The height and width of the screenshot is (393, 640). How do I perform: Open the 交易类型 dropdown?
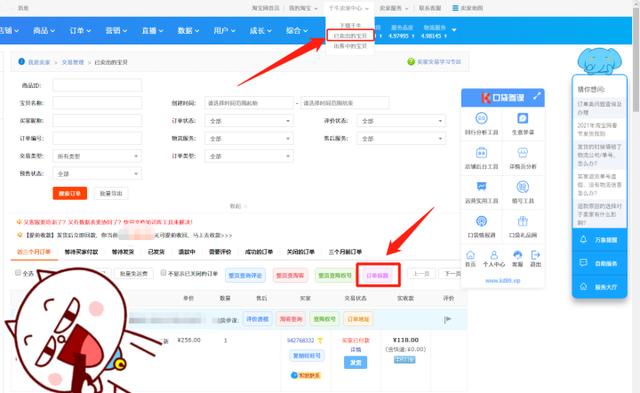tap(97, 156)
